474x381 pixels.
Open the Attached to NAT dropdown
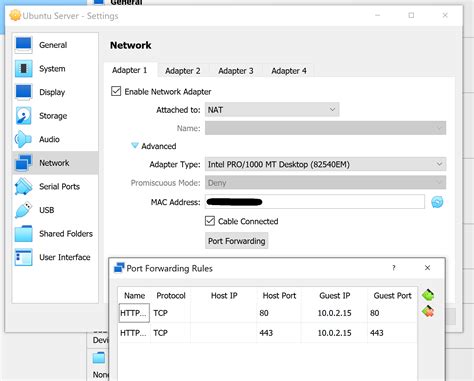coord(272,110)
